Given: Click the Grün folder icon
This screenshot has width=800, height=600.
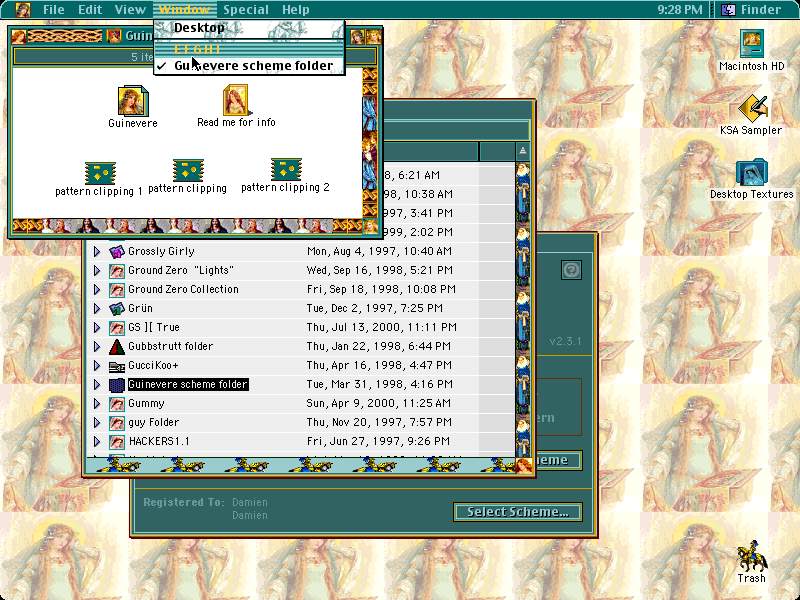Looking at the screenshot, I should click(117, 308).
